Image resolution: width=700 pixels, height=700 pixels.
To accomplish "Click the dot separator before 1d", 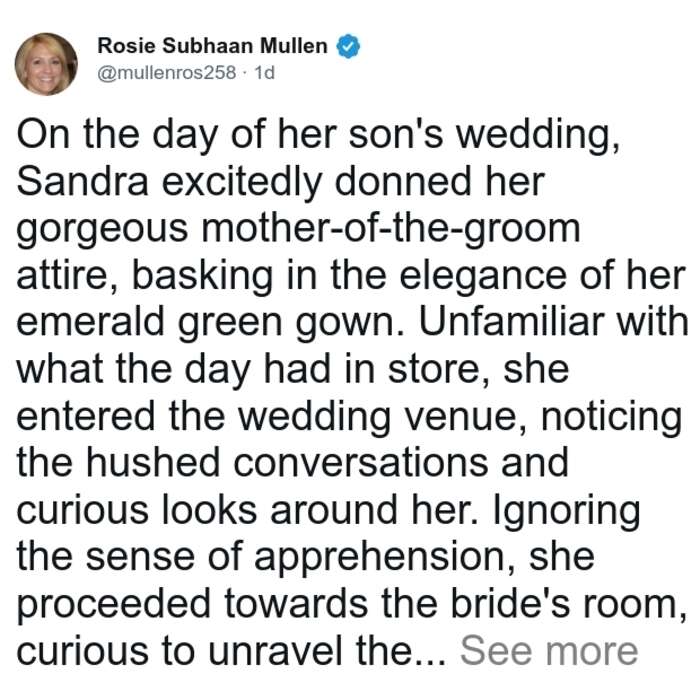I will (x=245, y=73).
